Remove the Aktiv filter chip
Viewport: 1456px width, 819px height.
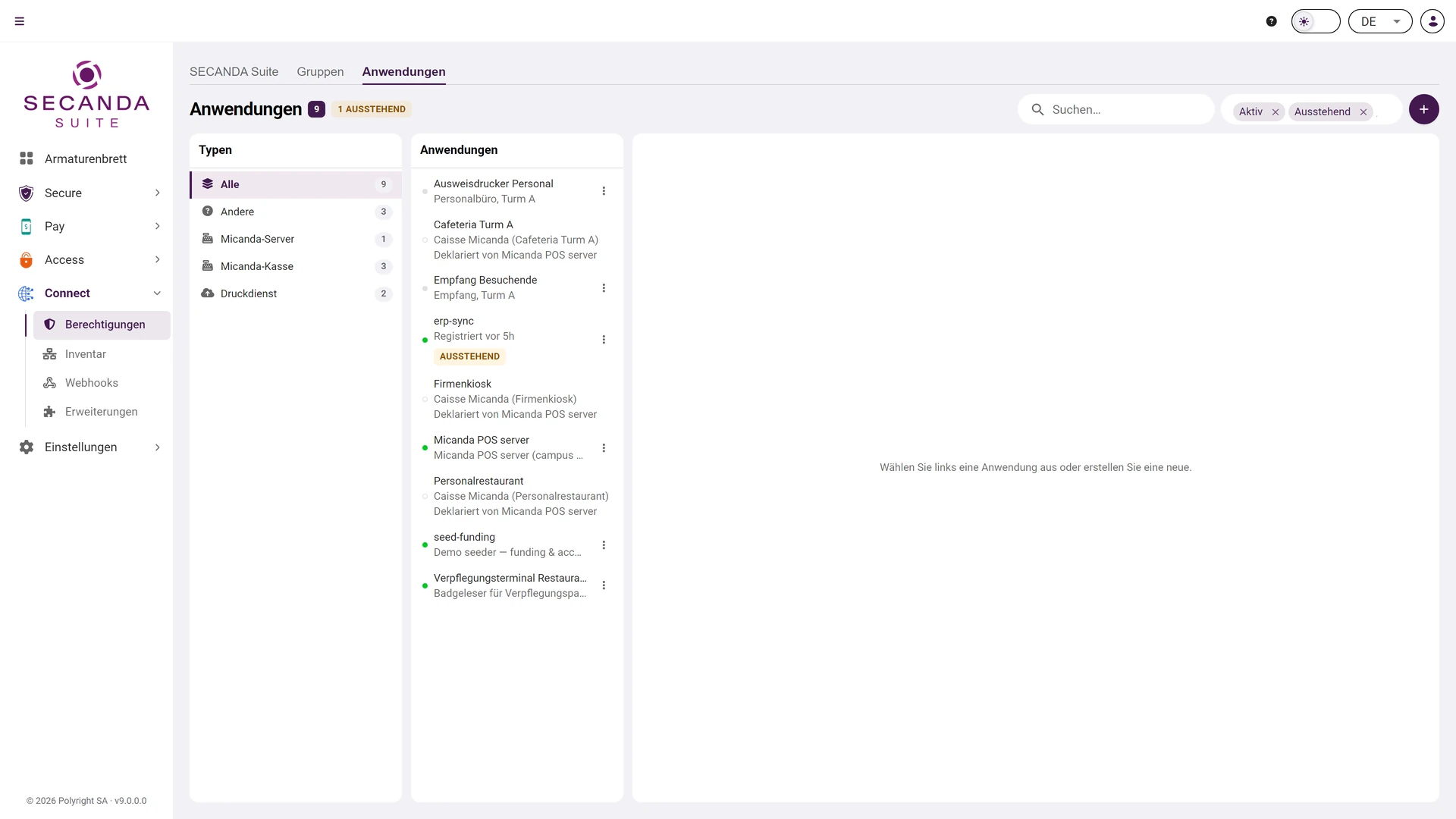click(x=1276, y=112)
